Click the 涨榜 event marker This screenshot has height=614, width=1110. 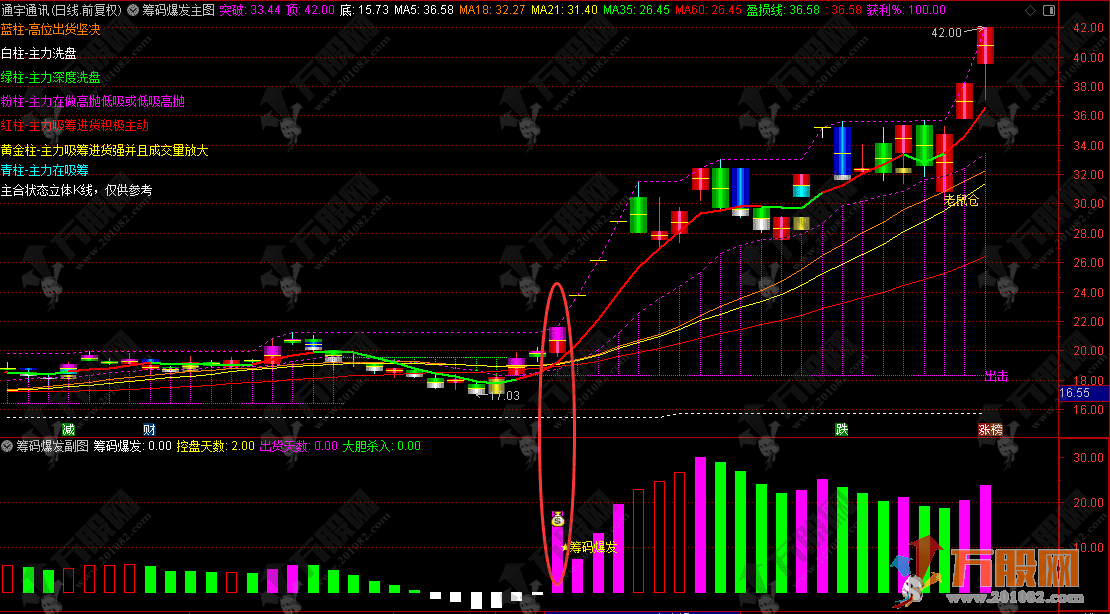point(990,429)
